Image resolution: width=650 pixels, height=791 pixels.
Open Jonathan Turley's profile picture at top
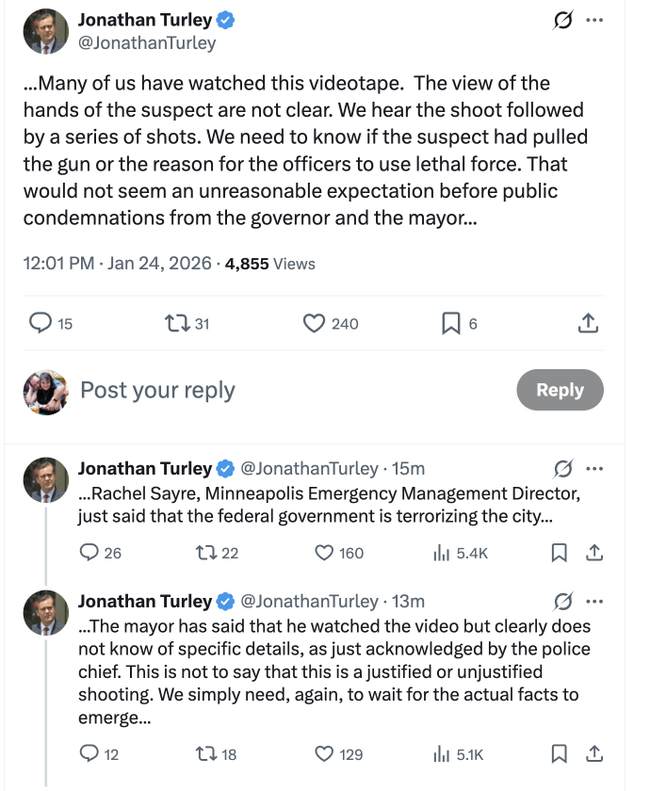point(45,31)
